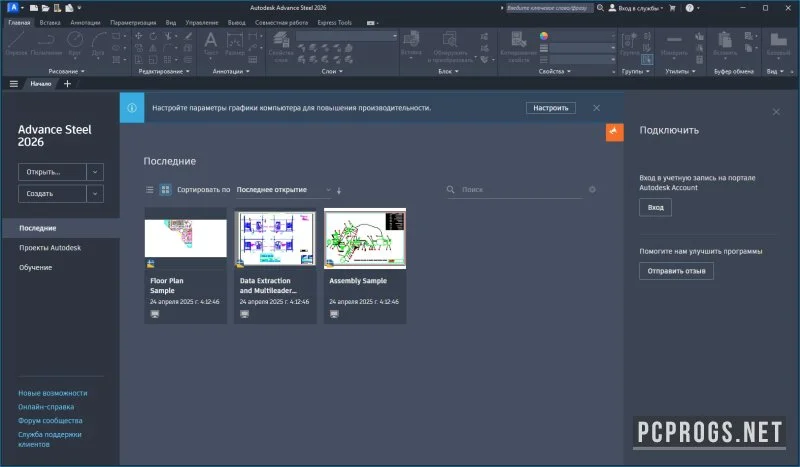800x467 pixels.
Task: Expand the Создать dropdown arrow
Action: (95, 194)
